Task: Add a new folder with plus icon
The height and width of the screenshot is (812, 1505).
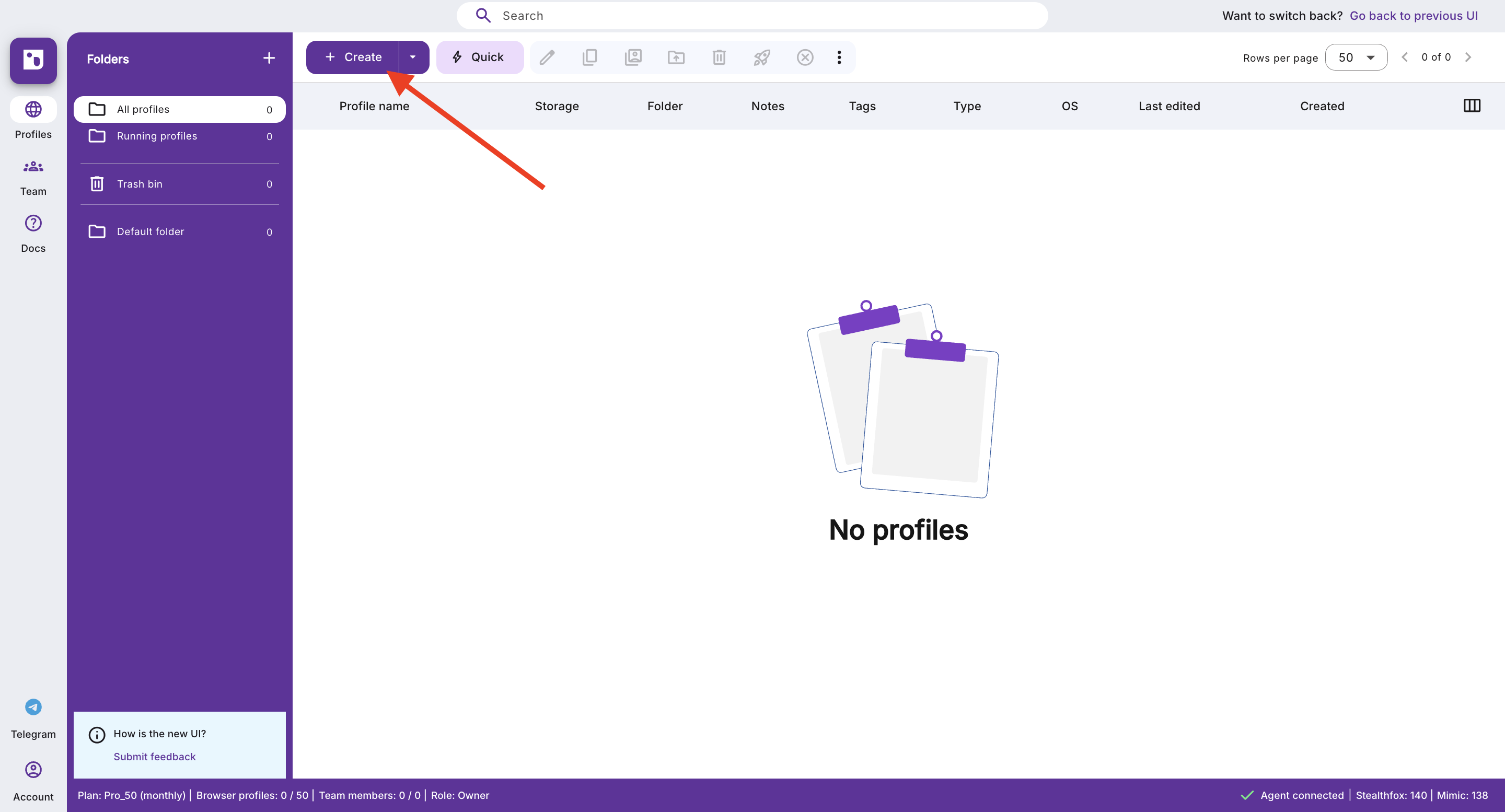Action: [269, 59]
